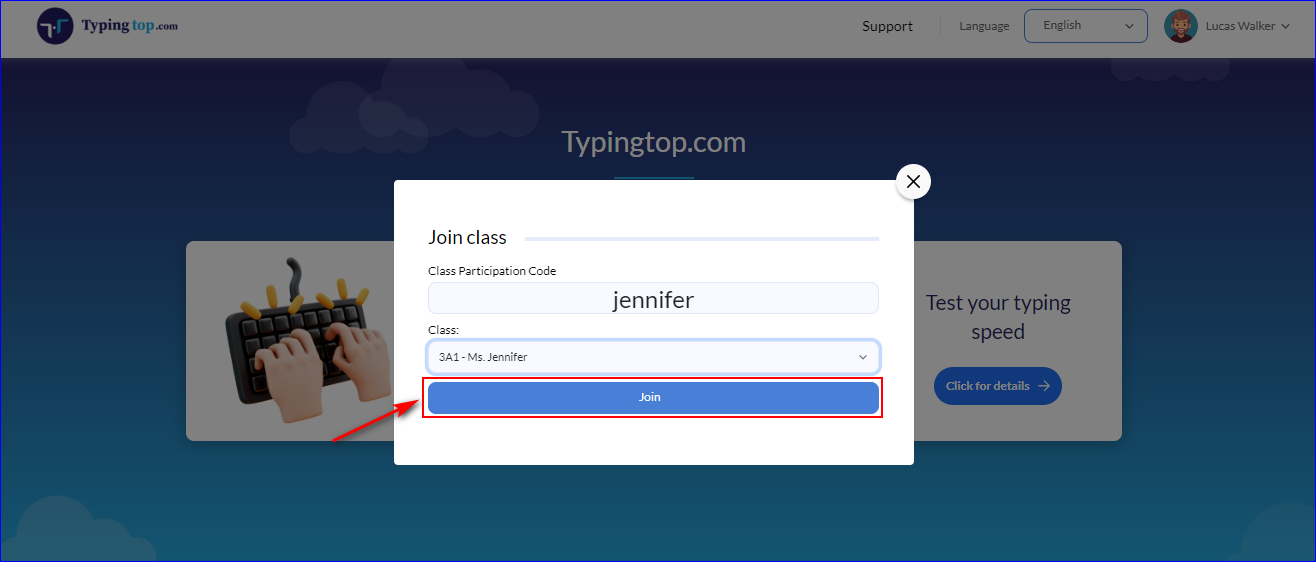Click the blue Join button

point(653,397)
